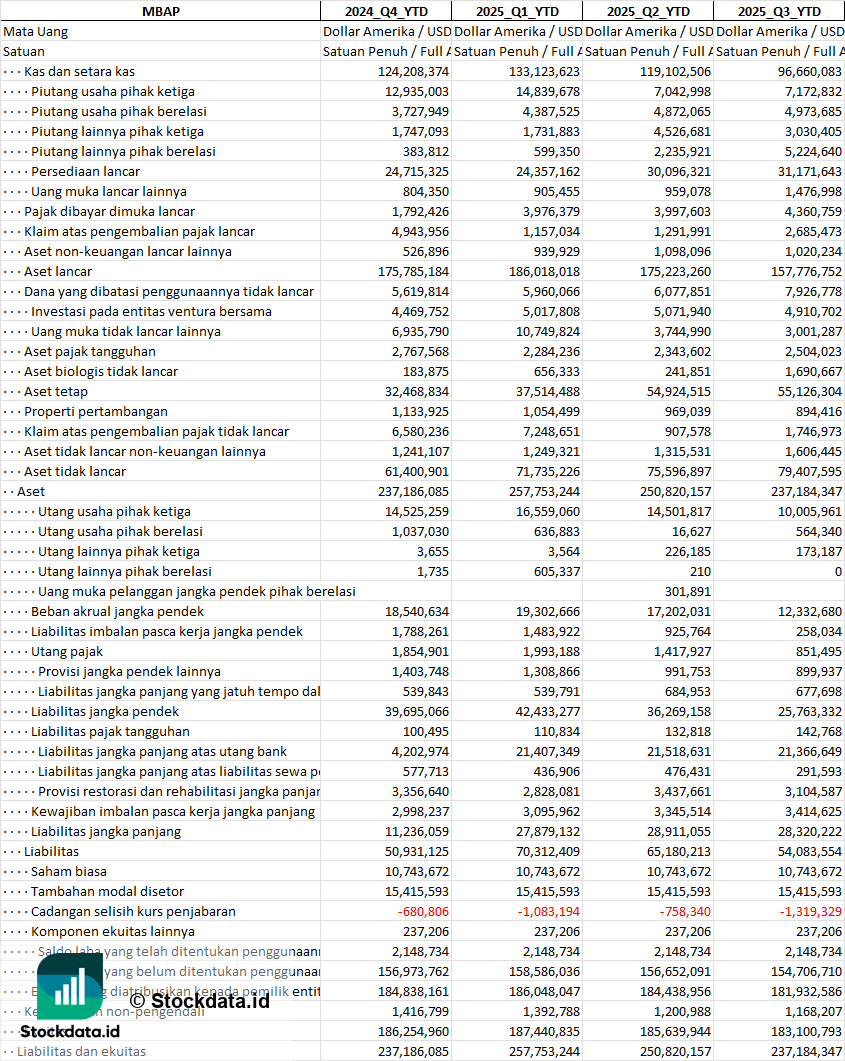Viewport: 845px width, 1061px height.
Task: Click red value -680,806 in Cadangan selisih kurs
Action: [x=424, y=911]
